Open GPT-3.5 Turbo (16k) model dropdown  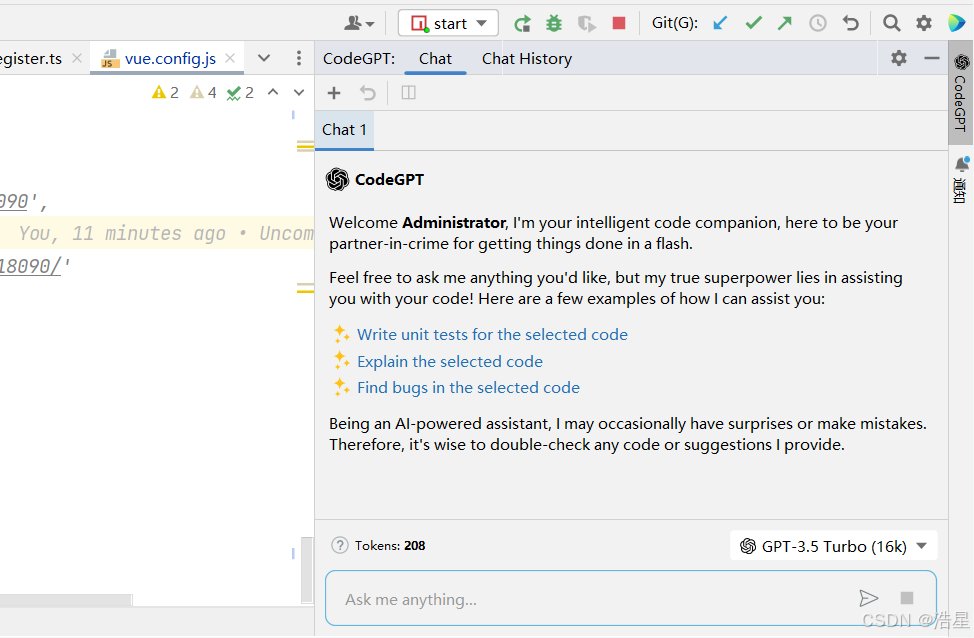[833, 546]
